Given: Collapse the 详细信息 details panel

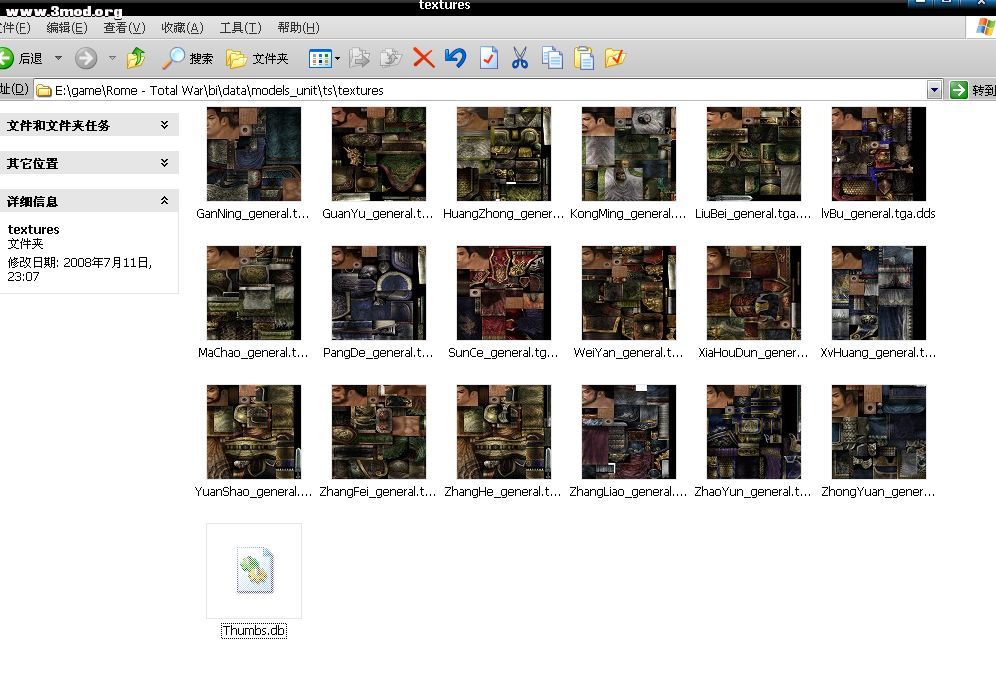Looking at the screenshot, I should tap(164, 201).
